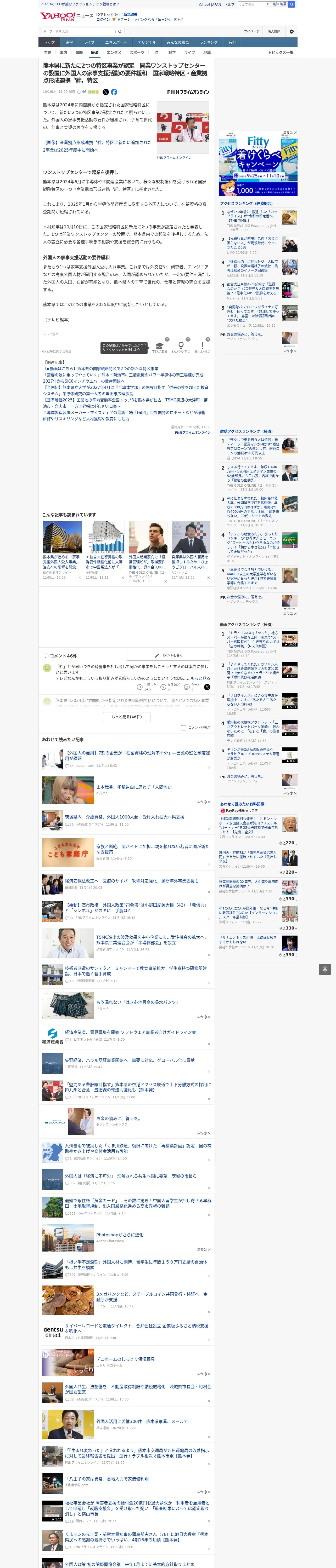Open settings via the gear icon
The image size is (336, 1568).
[292, 32]
